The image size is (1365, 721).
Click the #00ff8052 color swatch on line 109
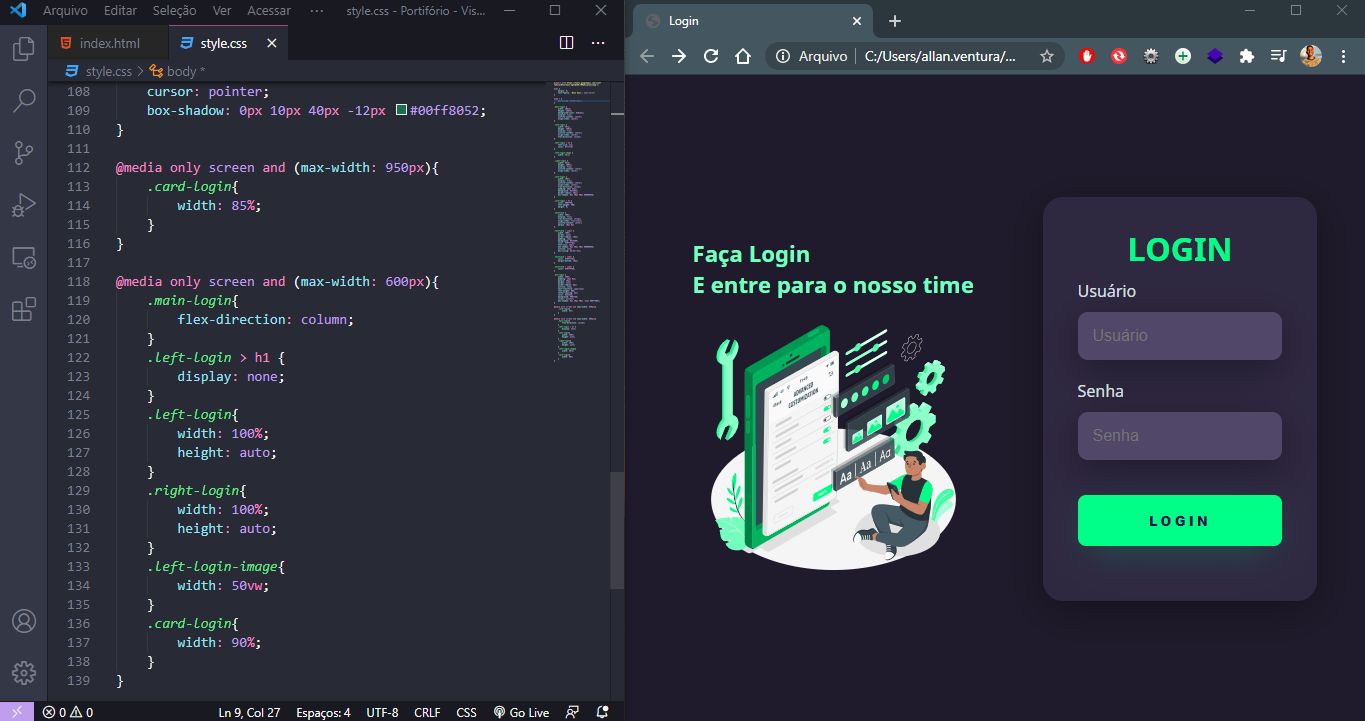401,110
